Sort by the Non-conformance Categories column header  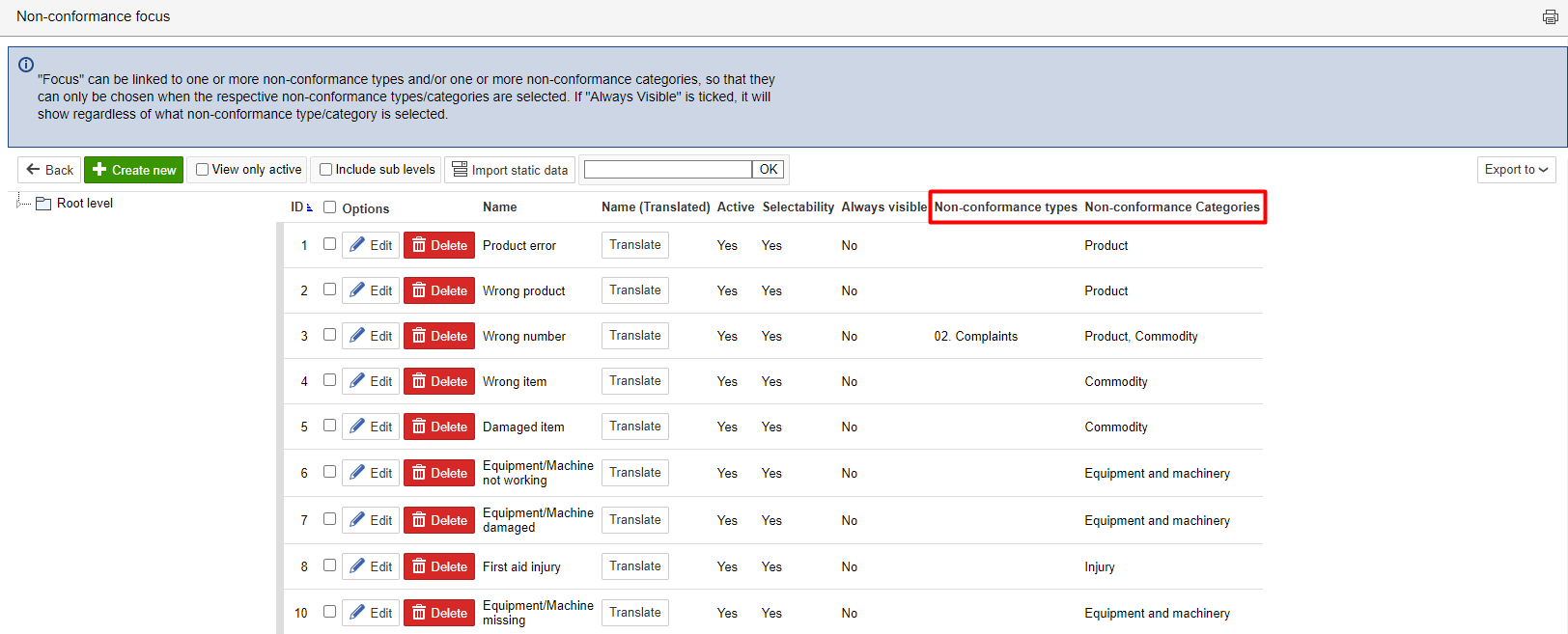click(1171, 207)
